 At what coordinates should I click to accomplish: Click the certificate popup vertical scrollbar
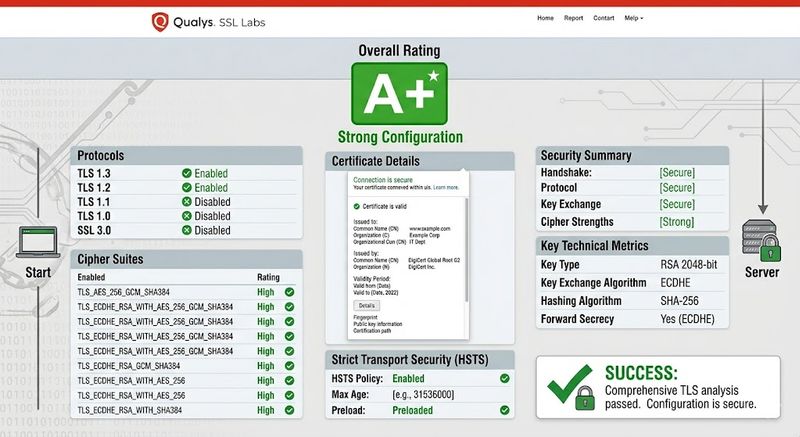(466, 250)
